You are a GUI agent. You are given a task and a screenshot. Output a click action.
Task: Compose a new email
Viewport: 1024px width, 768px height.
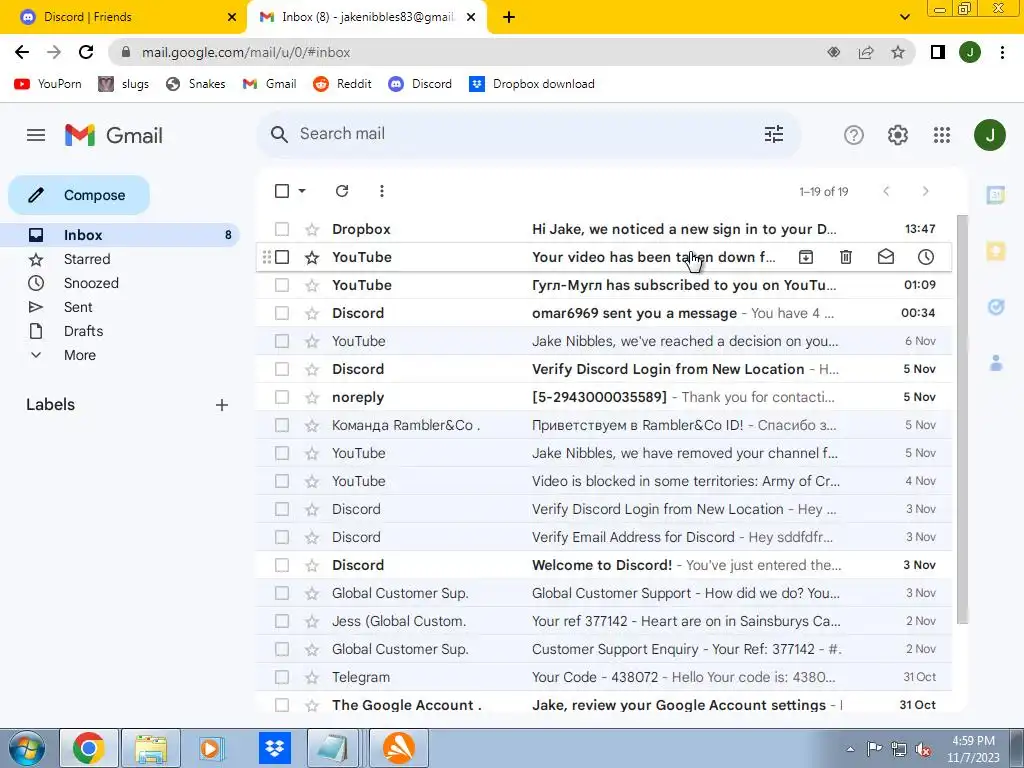79,195
